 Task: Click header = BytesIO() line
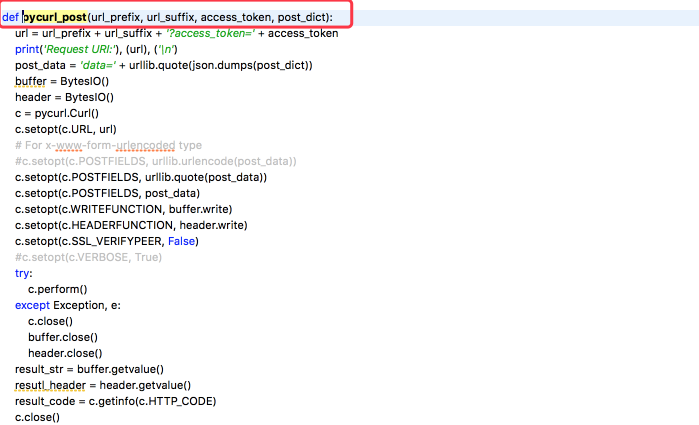coord(64,97)
